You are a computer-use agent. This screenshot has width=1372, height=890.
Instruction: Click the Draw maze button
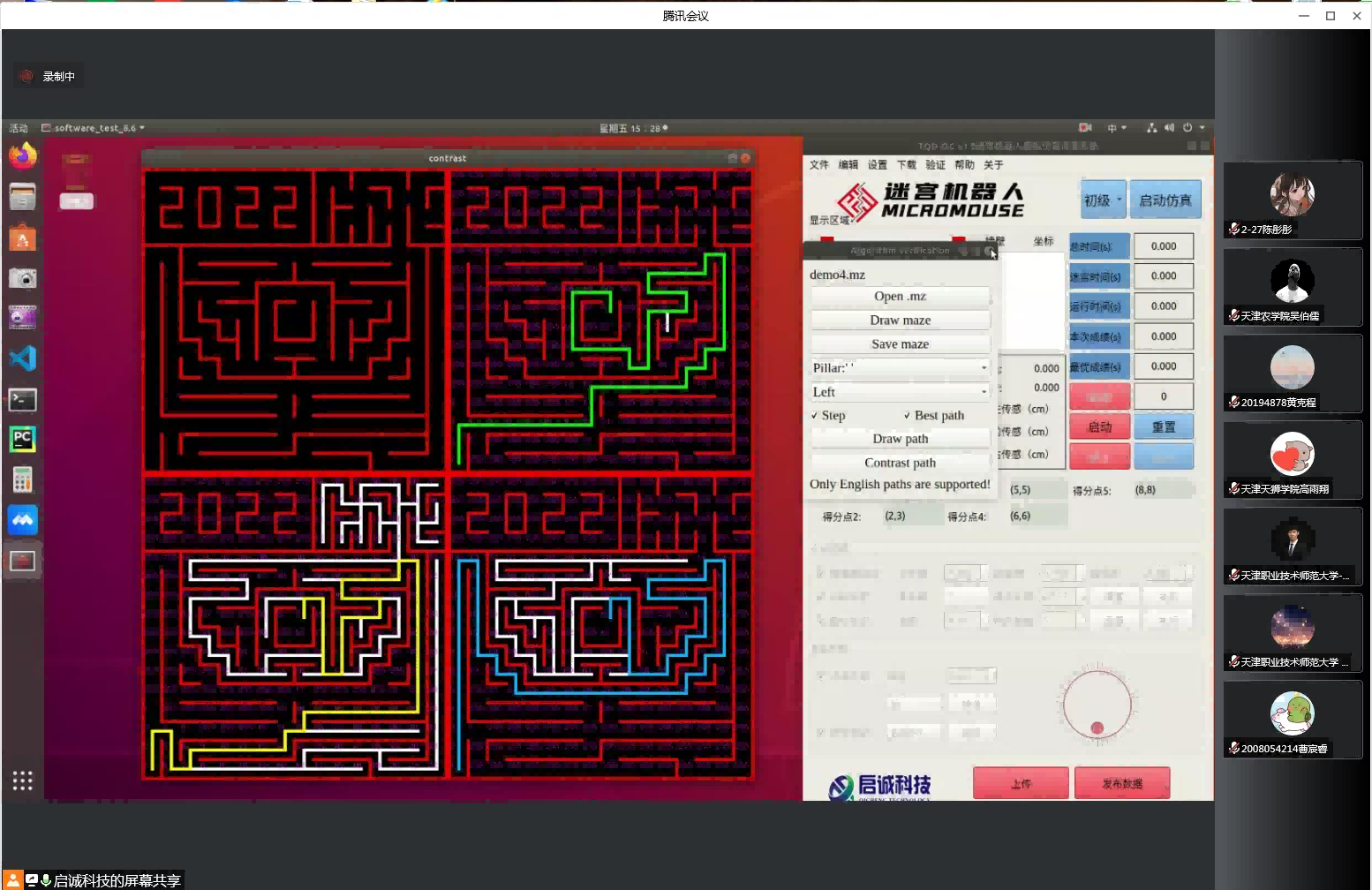pyautogui.click(x=900, y=321)
